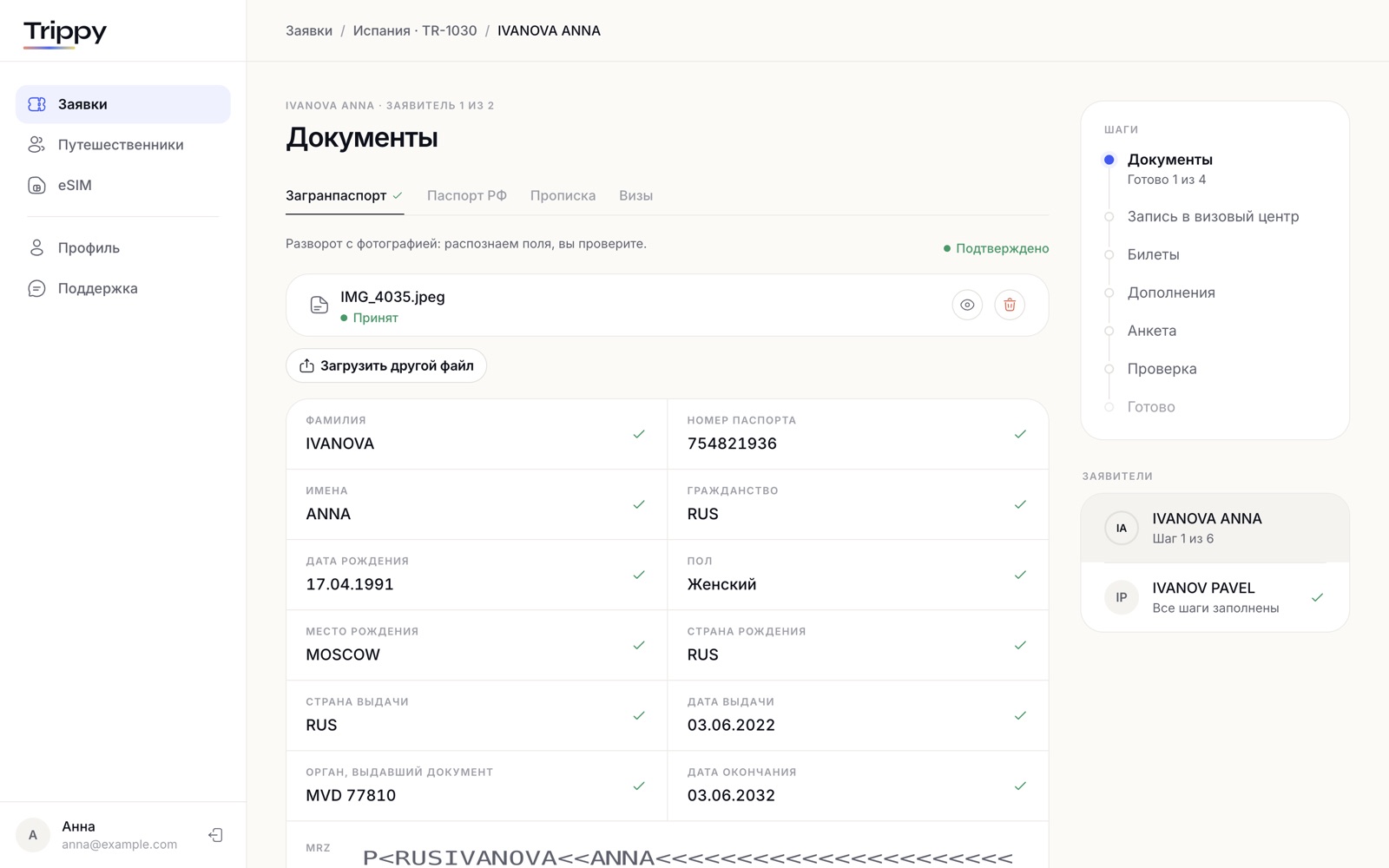Click the user avatar with letter A
The image size is (1389, 868).
(33, 835)
